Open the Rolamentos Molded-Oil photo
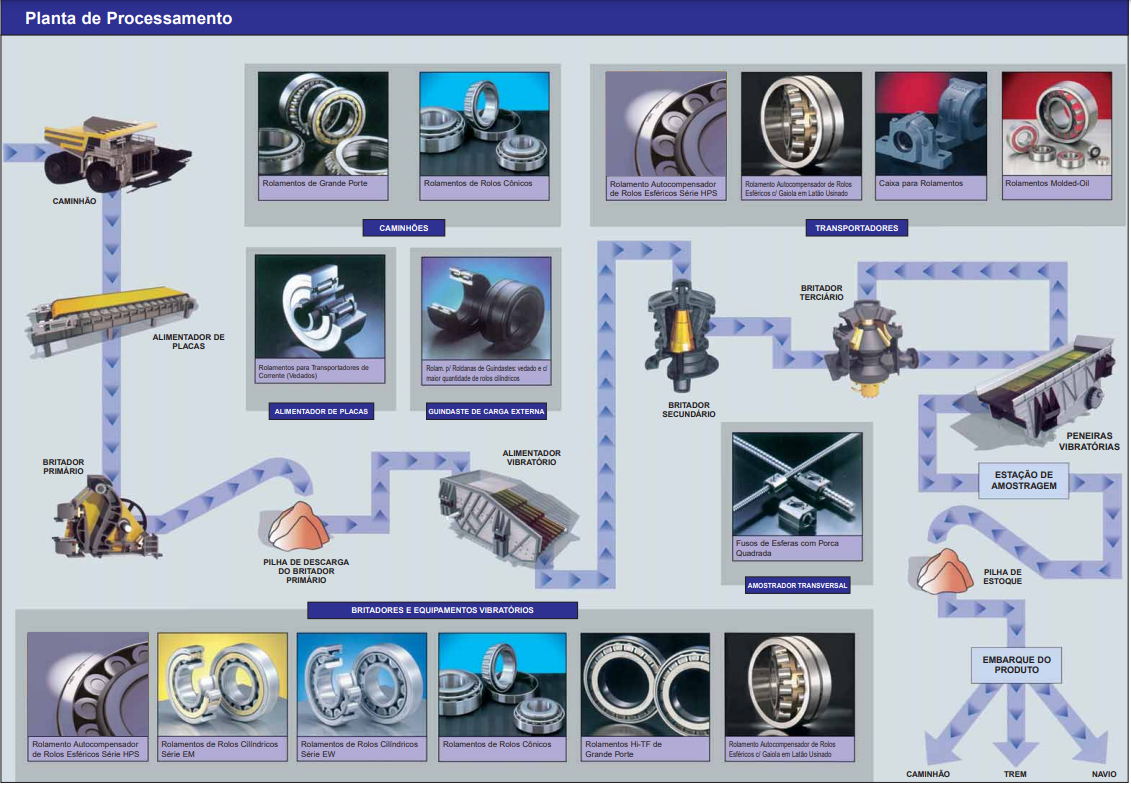 pyautogui.click(x=1057, y=124)
